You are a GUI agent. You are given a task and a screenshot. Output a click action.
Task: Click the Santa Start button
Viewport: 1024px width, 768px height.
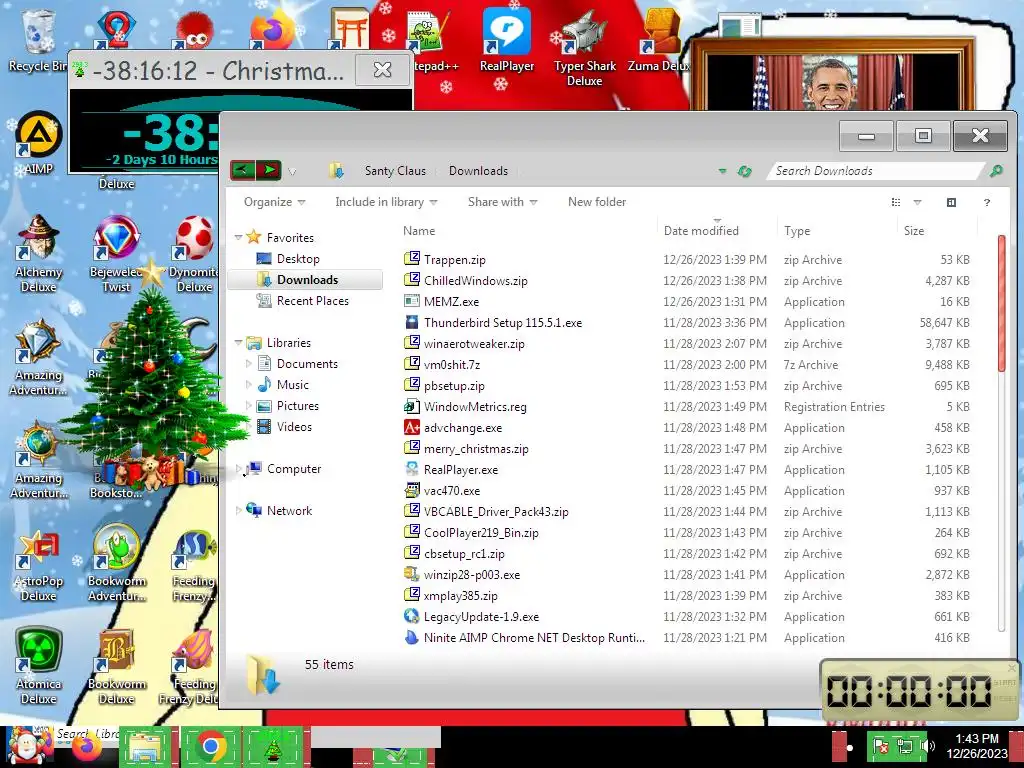coord(26,746)
